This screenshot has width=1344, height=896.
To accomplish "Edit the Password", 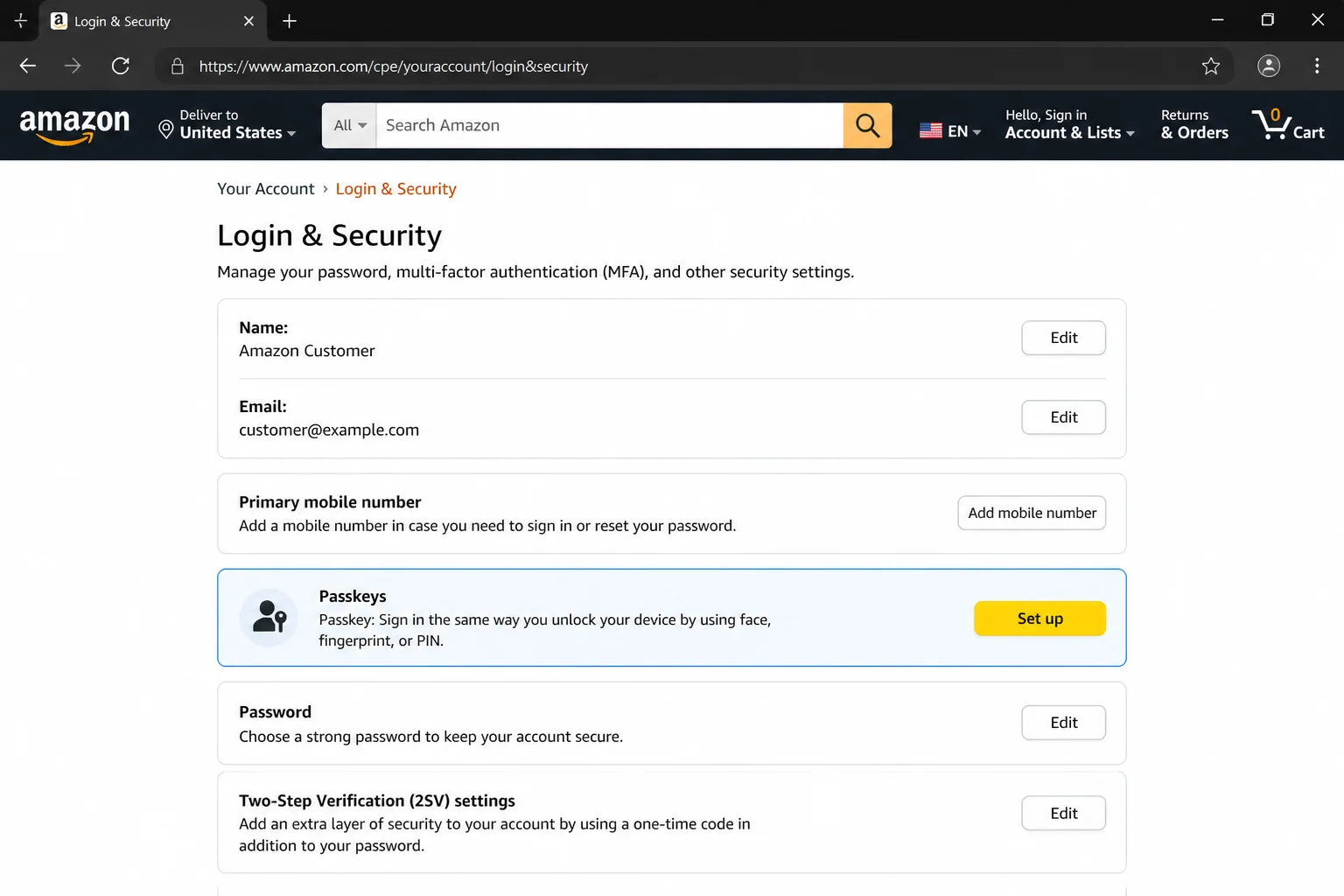I will [1063, 723].
